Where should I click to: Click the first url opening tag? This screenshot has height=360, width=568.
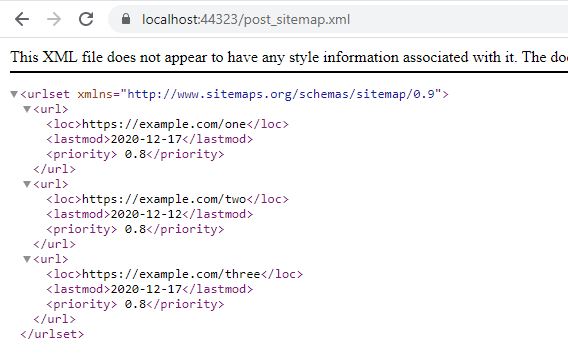pyautogui.click(x=51, y=109)
